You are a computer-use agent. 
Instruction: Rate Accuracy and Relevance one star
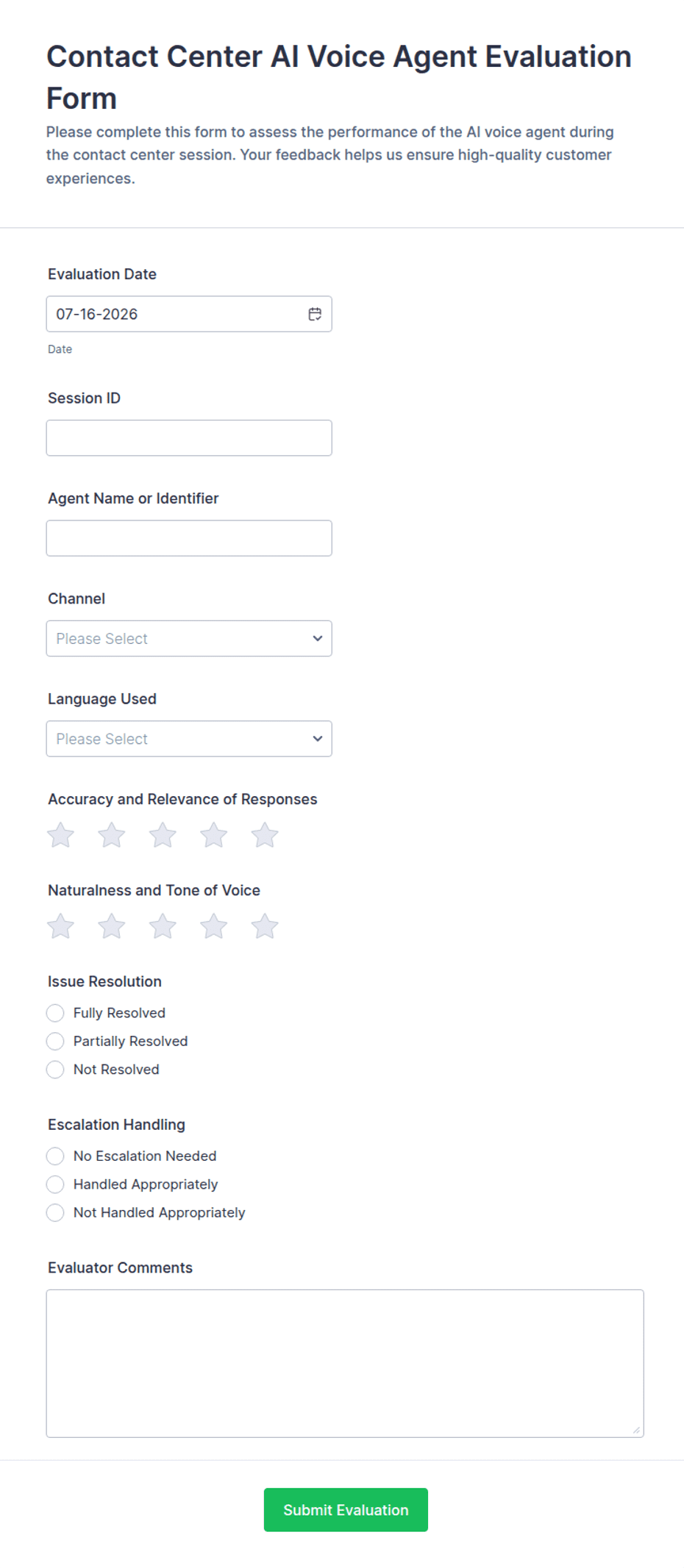[x=60, y=835]
